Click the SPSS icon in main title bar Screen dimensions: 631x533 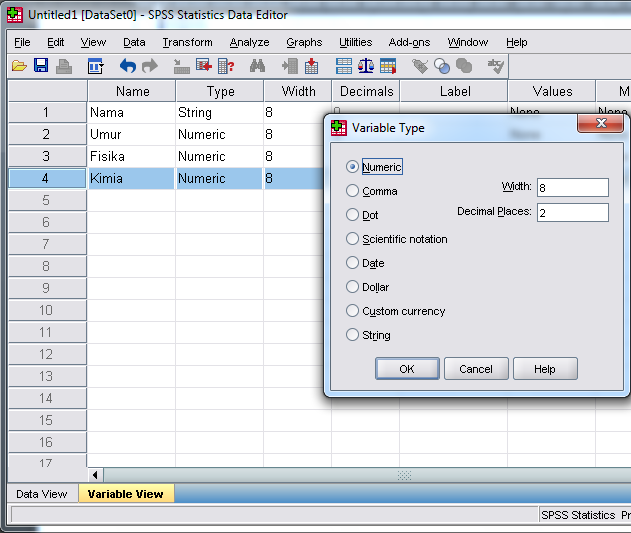coord(15,15)
